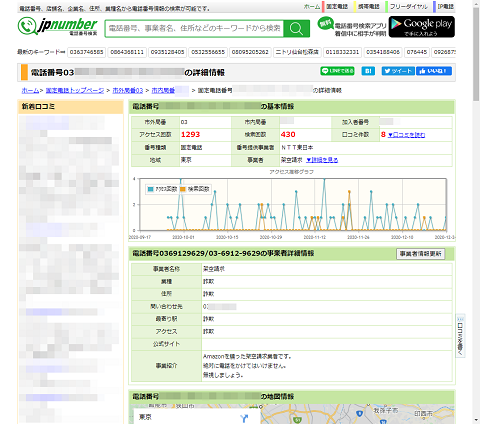Open the ホーム top navigation item
480x424 pixels.
pos(312,6)
